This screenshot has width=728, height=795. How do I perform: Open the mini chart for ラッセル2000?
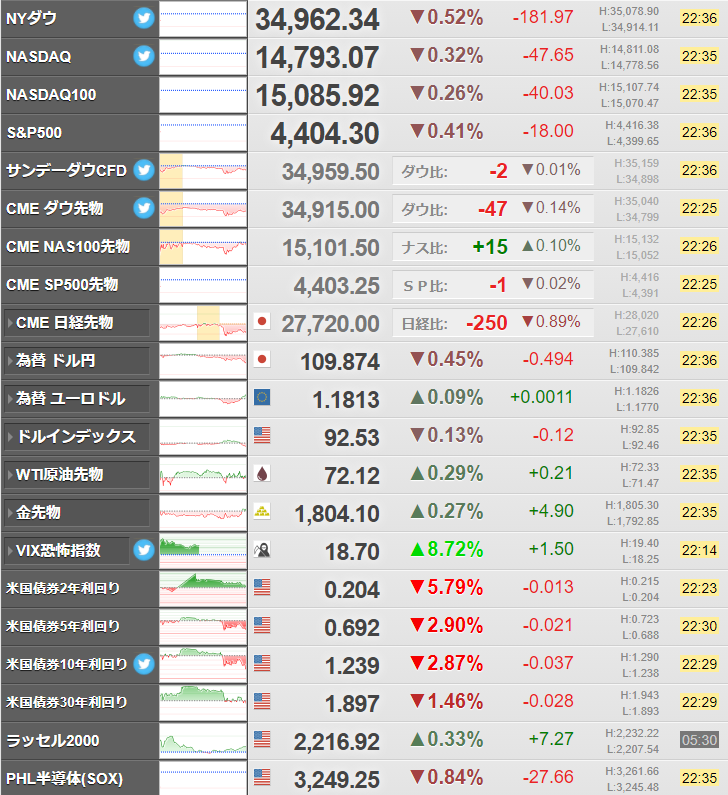coord(203,741)
